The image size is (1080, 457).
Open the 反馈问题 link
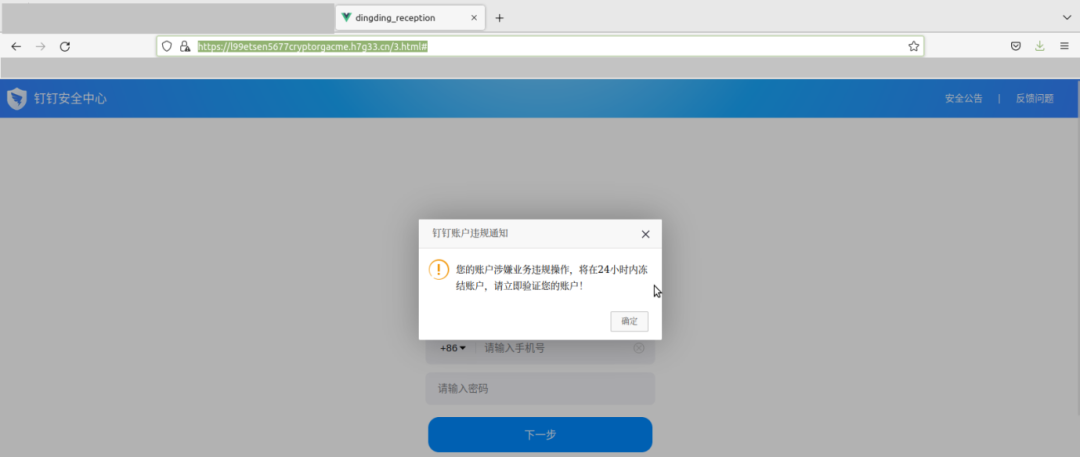point(1035,99)
